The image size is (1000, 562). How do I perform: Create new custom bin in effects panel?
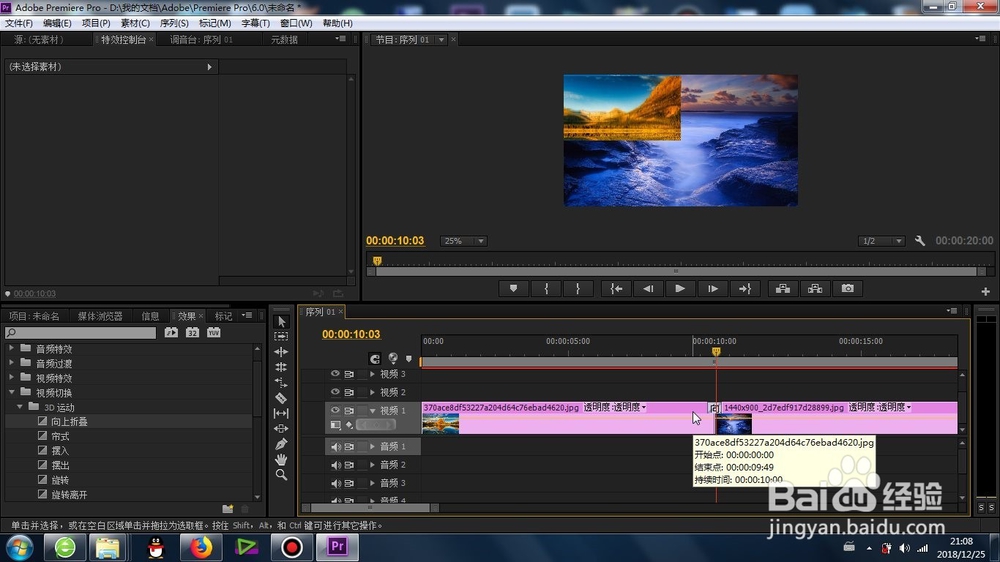point(228,508)
